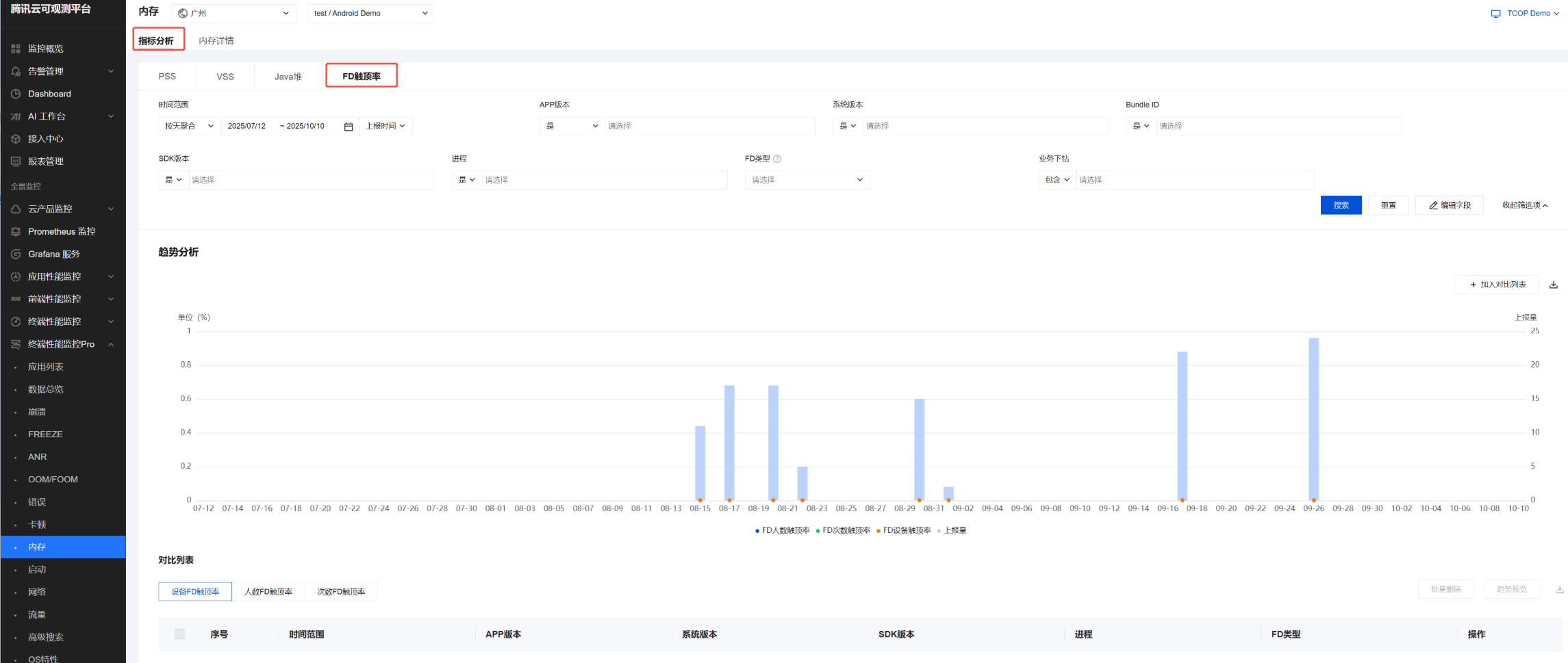Viewport: 1568px width, 663px height.
Task: Click the 终端性能监控Pro icon
Action: tap(16, 344)
